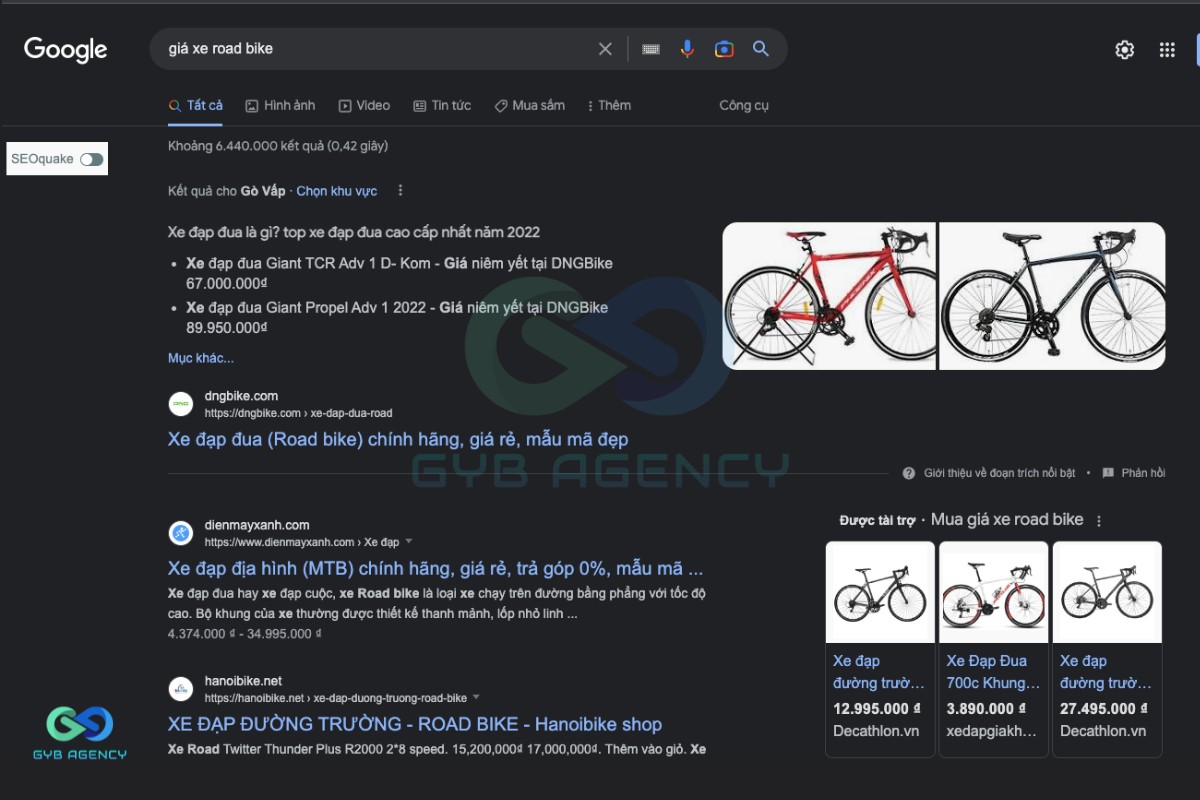Open the Xe Đạp Đua 700c bike image
This screenshot has width=1200, height=800.
pos(993,594)
